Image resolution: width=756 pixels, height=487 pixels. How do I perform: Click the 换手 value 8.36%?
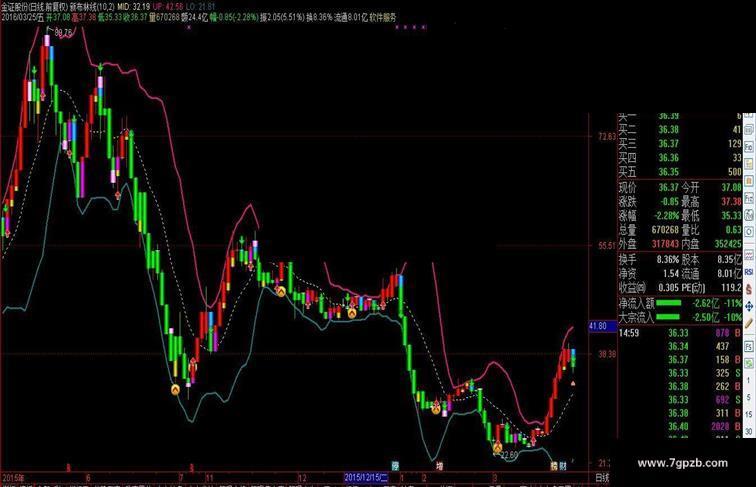click(x=668, y=259)
